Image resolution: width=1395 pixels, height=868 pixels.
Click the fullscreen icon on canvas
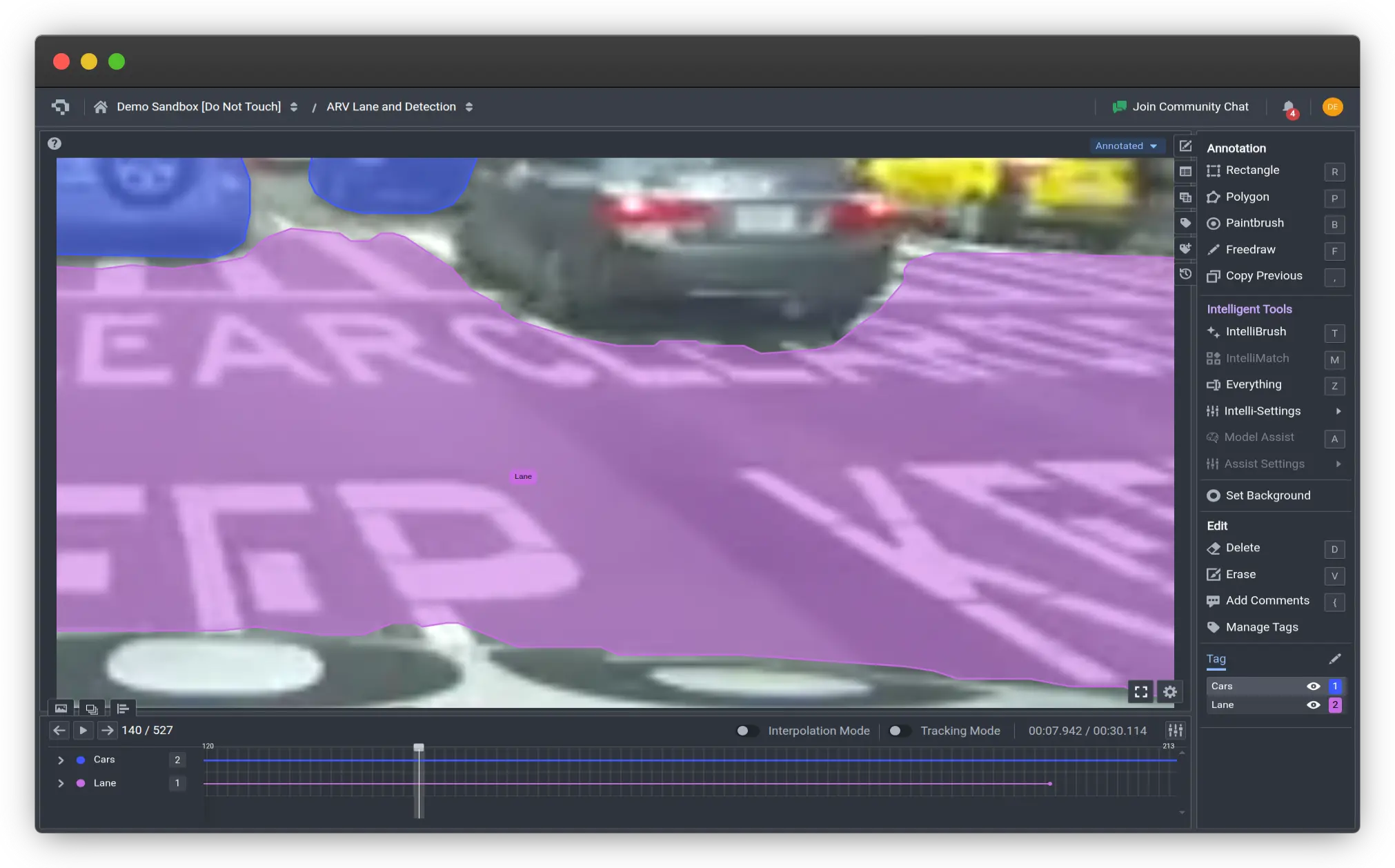click(x=1140, y=691)
